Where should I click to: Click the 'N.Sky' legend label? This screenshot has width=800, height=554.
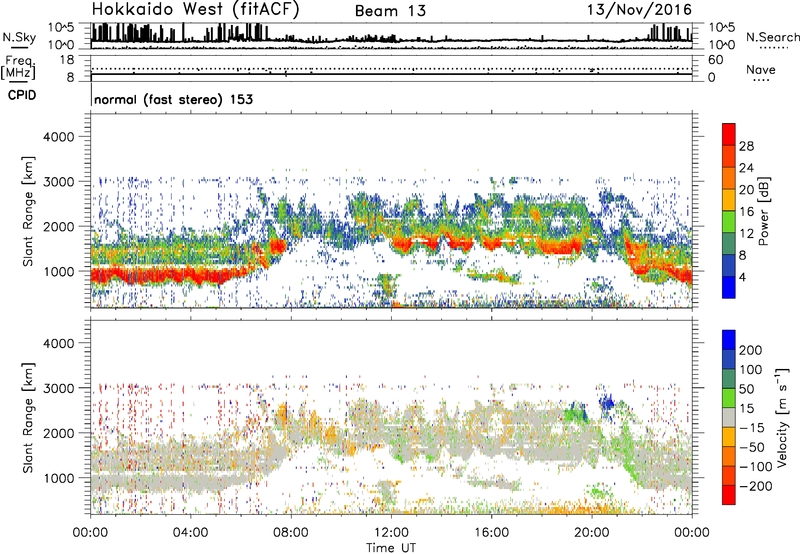19,37
